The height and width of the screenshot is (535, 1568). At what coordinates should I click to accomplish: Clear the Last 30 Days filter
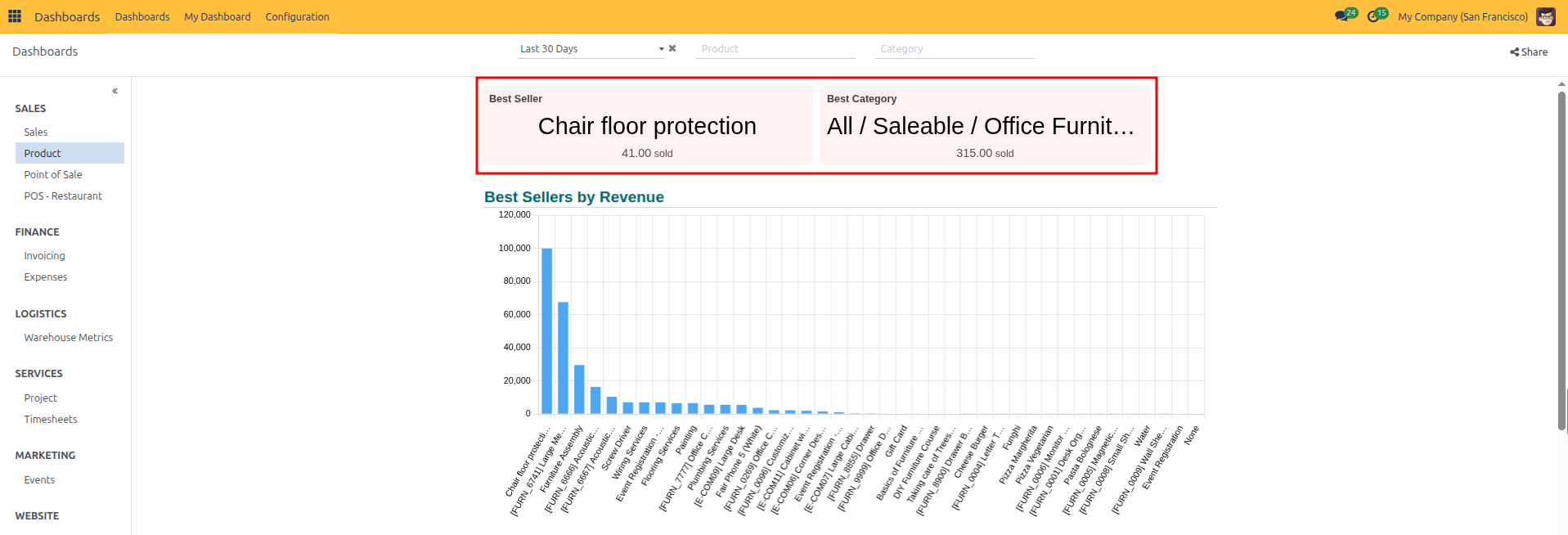pyautogui.click(x=672, y=48)
